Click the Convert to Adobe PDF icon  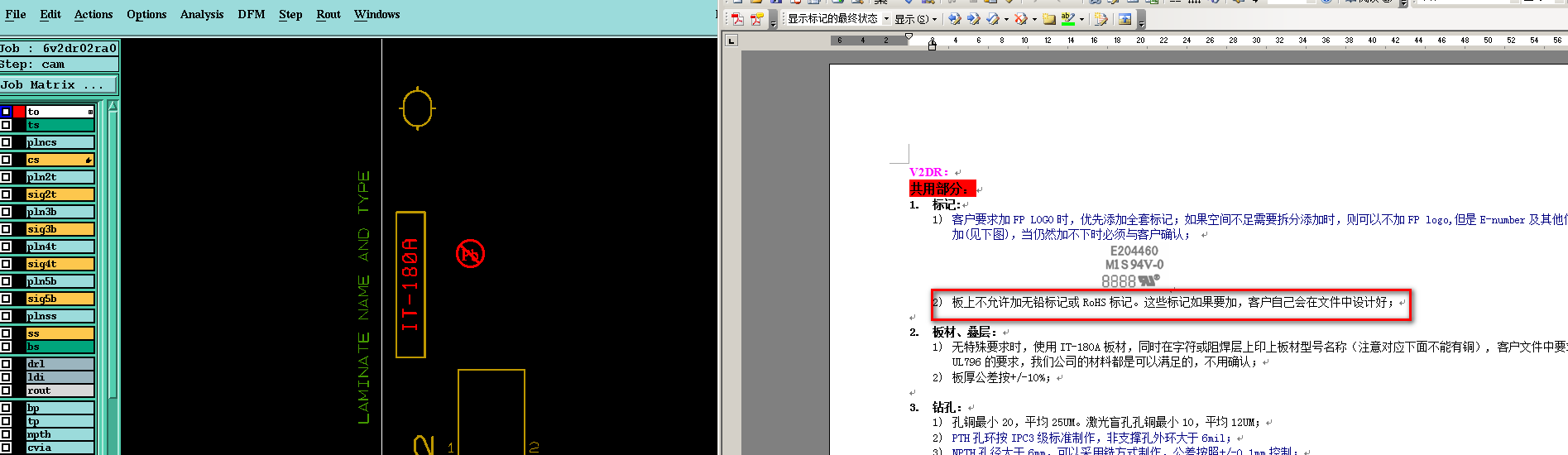(737, 18)
